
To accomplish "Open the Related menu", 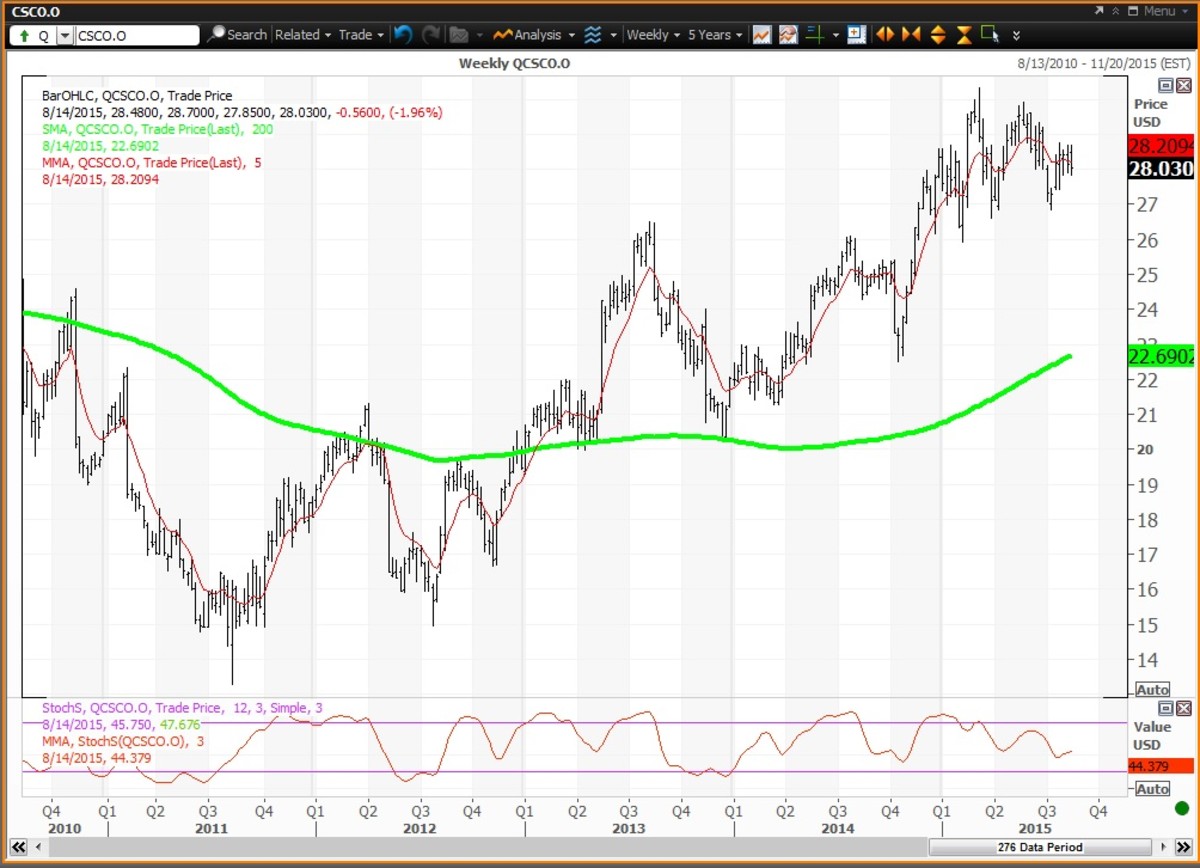I will 303,35.
